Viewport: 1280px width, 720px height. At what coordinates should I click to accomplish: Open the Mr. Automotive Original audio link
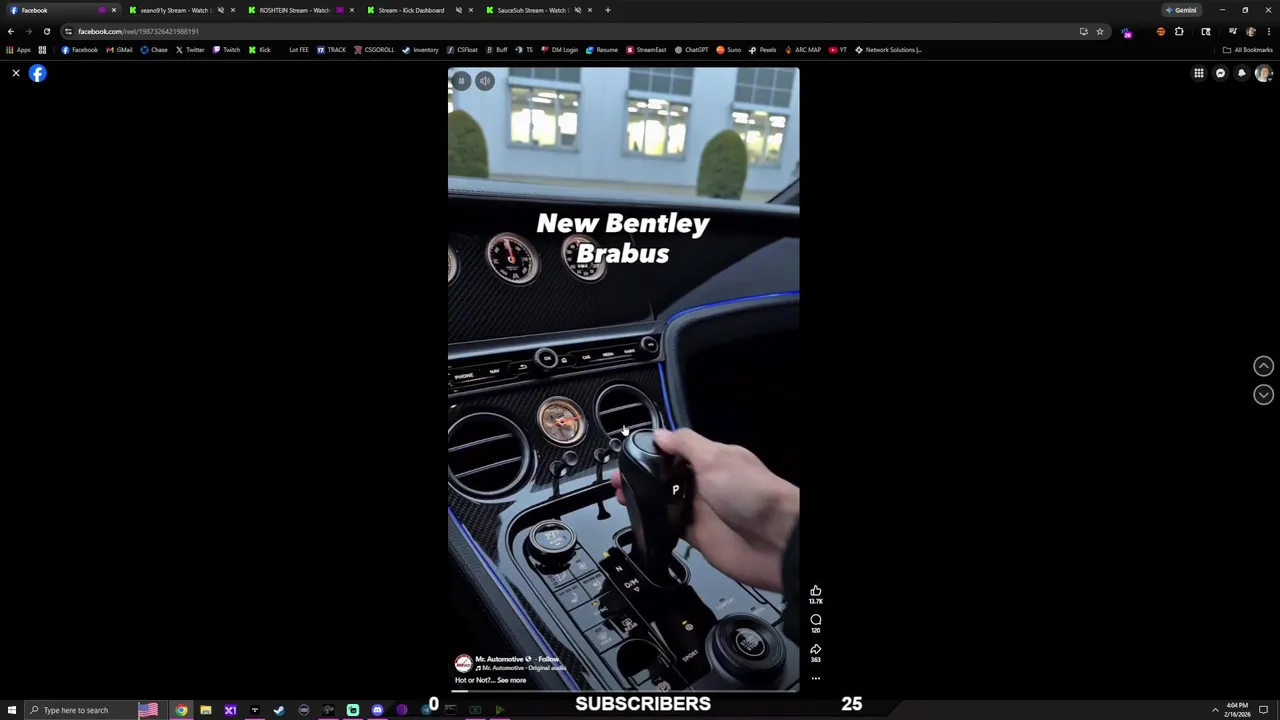(x=522, y=668)
